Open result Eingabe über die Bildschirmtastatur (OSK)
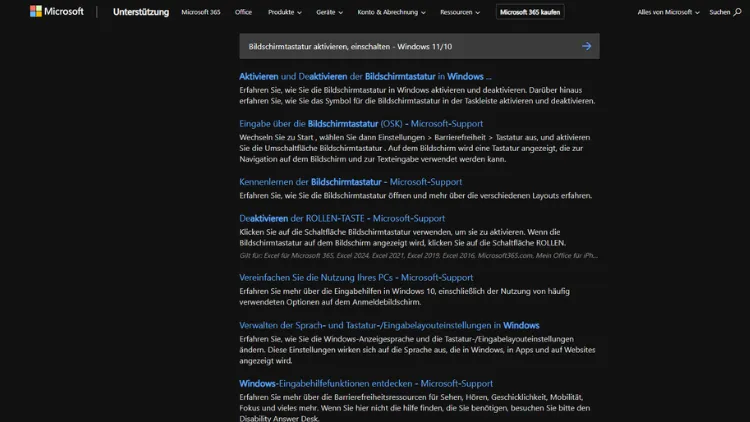The height and width of the screenshot is (422, 750). 361,123
